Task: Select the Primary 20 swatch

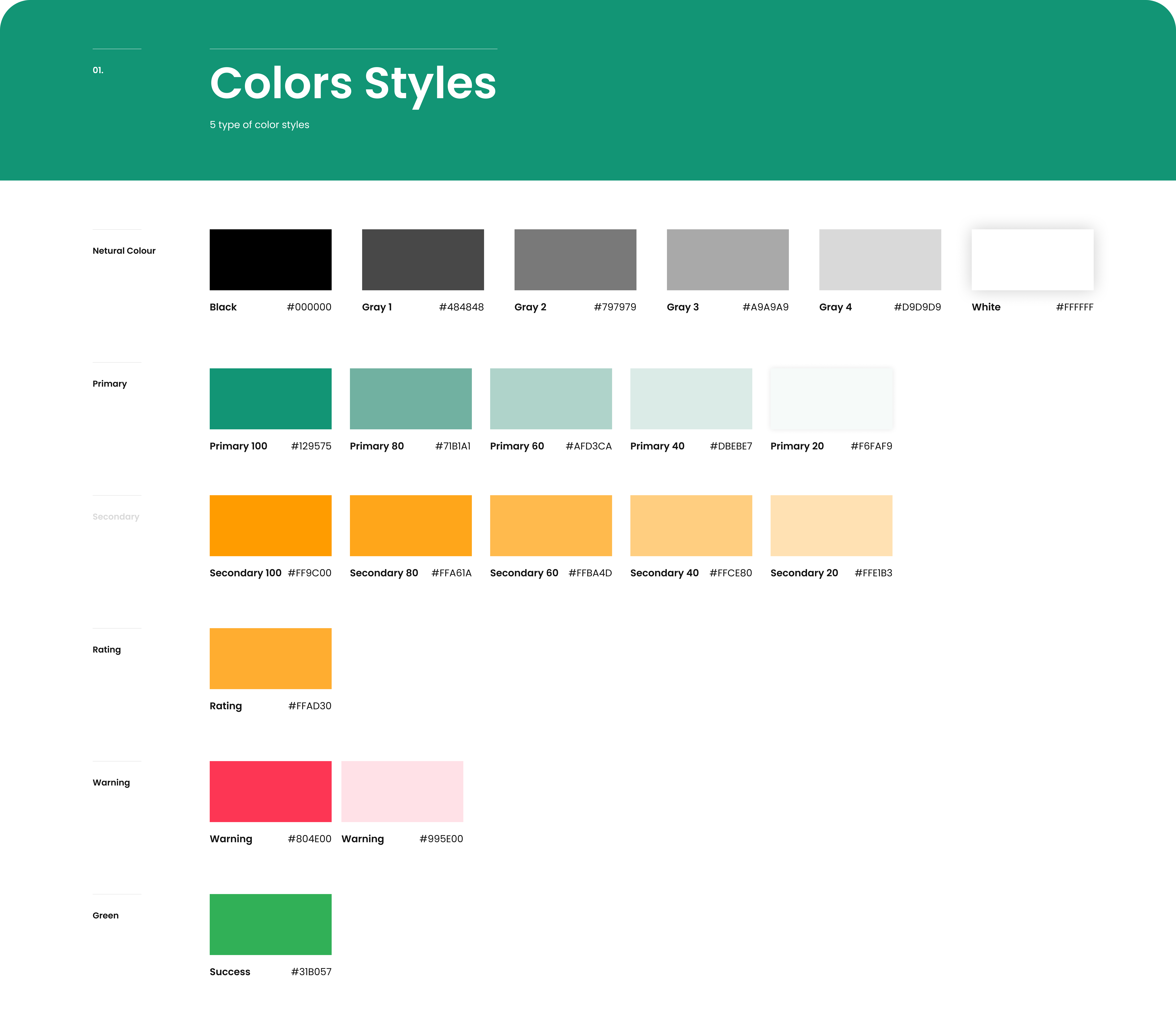Action: click(831, 399)
